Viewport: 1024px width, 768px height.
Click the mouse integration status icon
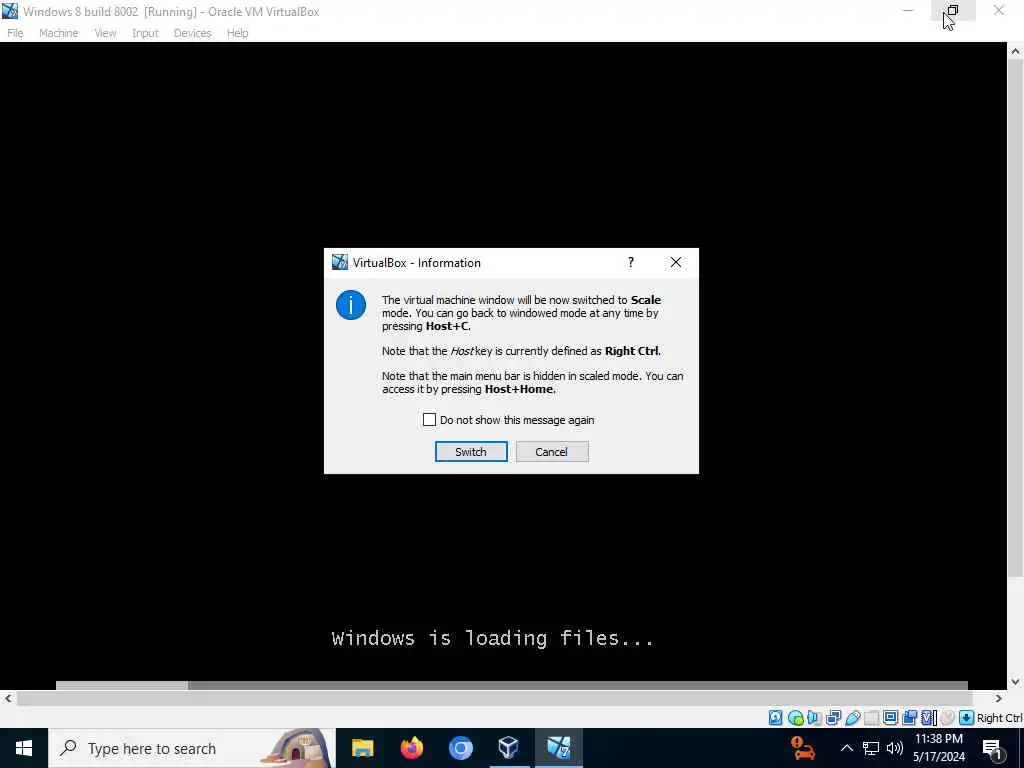(x=947, y=718)
